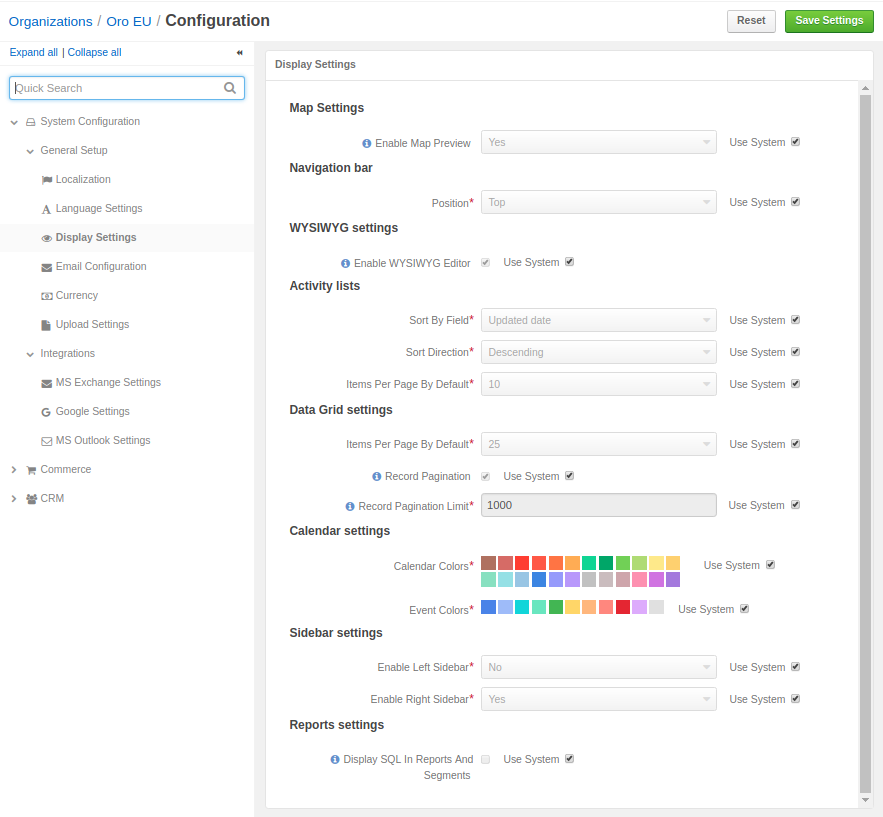This screenshot has width=883, height=817.
Task: Toggle Use System for Sort Direction
Action: click(x=795, y=352)
